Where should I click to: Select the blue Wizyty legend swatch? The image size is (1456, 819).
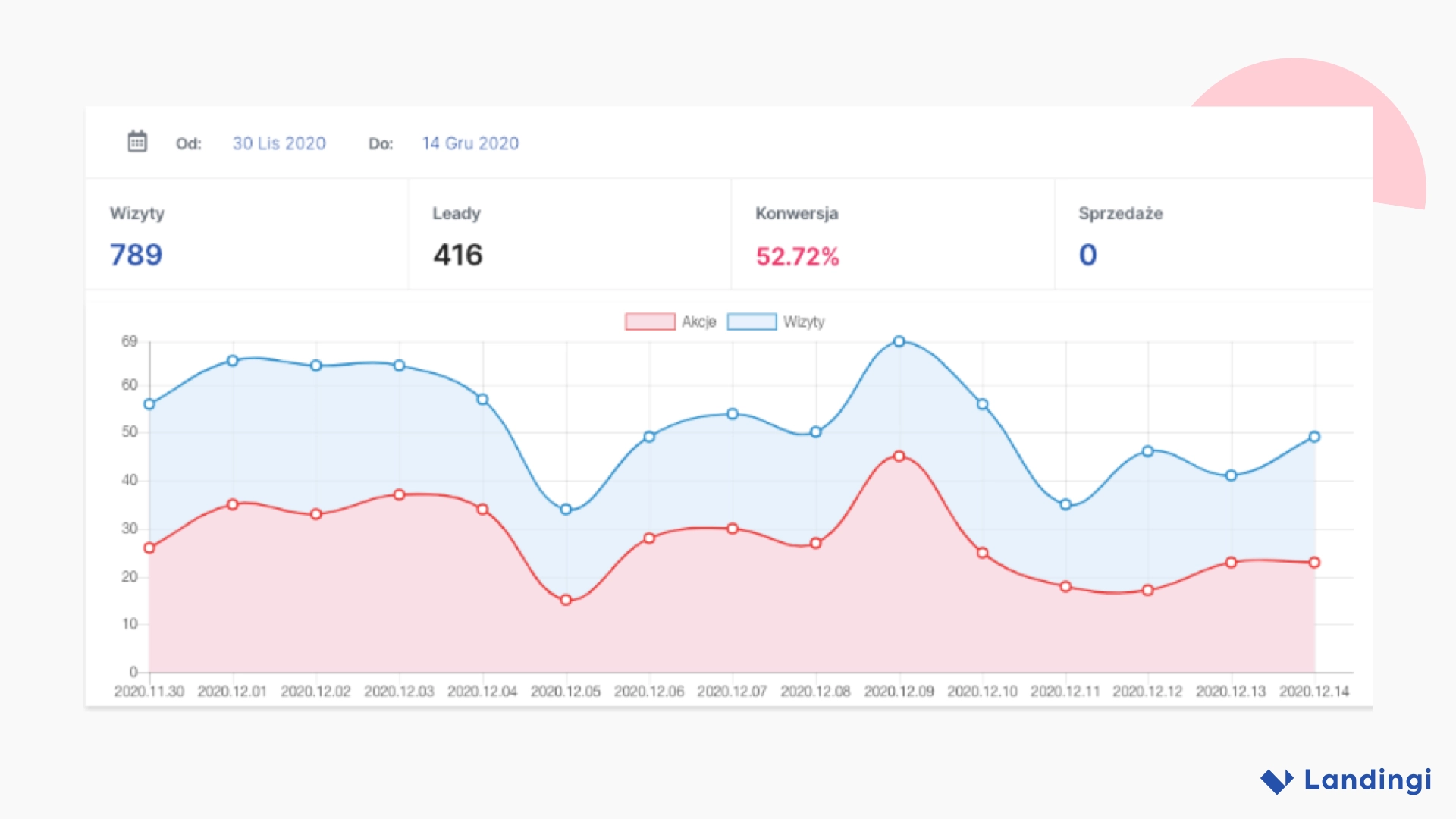(752, 322)
